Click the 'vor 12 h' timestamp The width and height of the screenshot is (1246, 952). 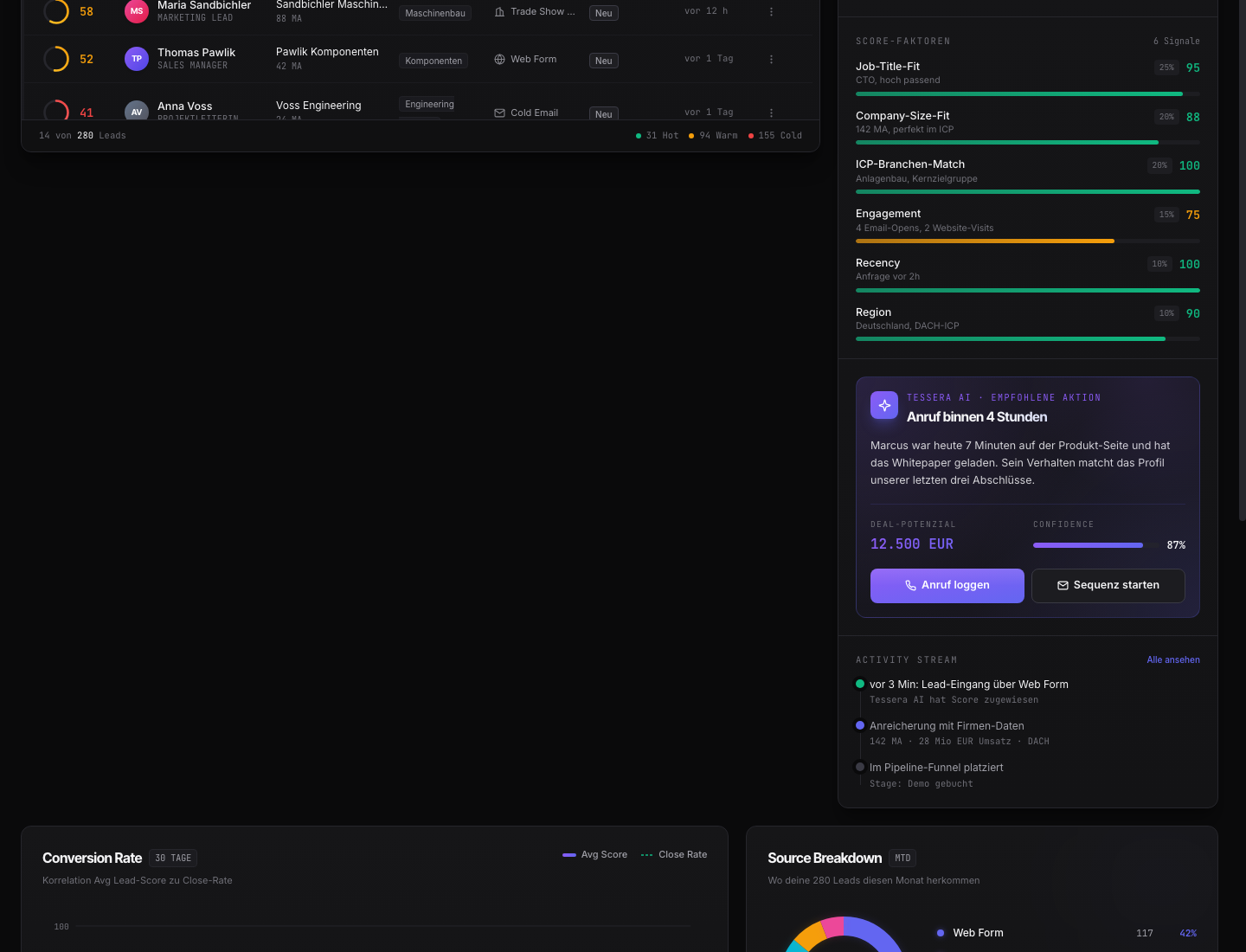pos(706,11)
